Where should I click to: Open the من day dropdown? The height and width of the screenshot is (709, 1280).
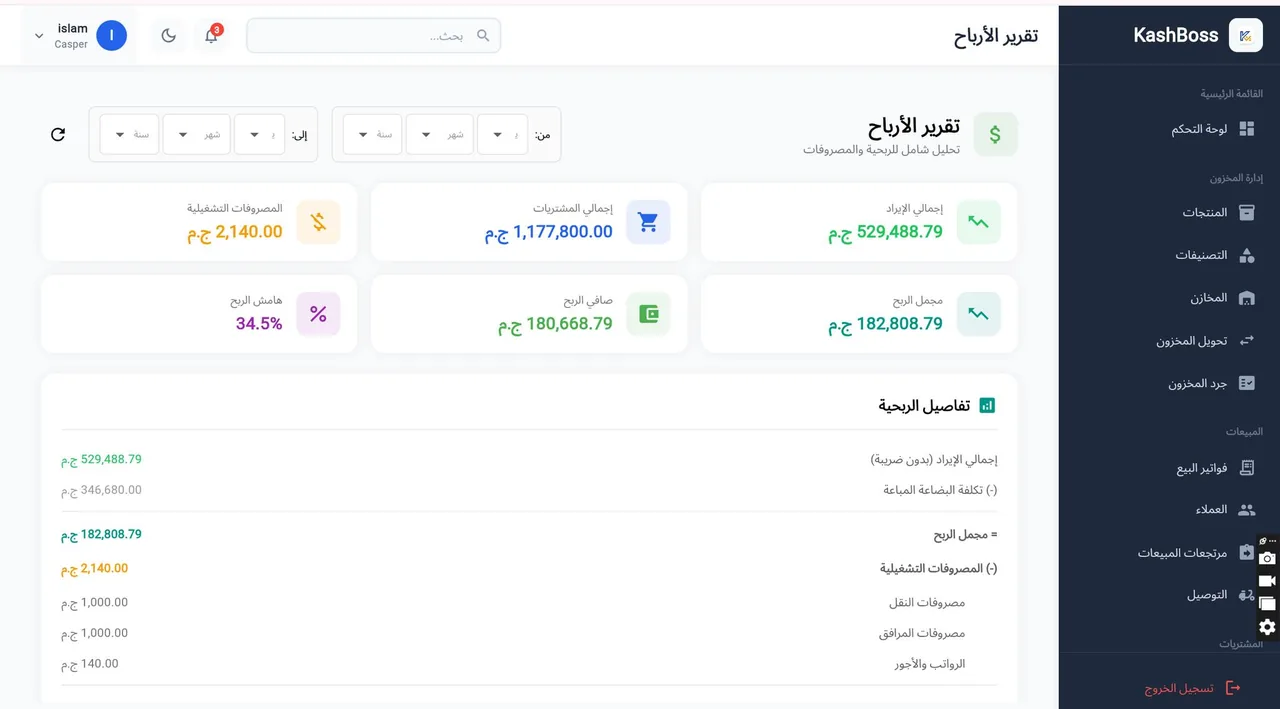[503, 134]
